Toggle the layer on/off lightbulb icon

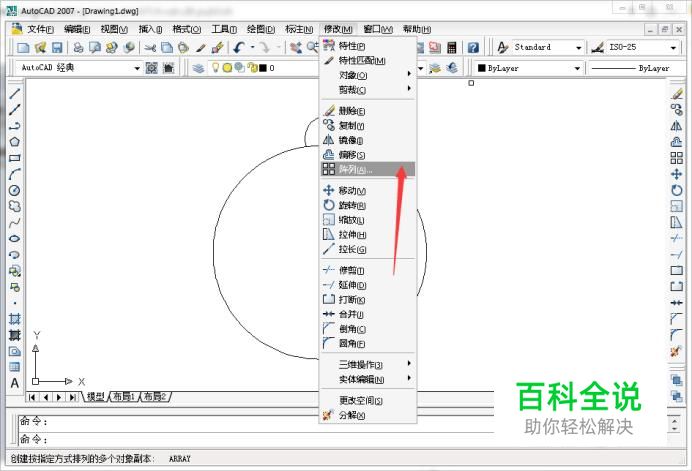coord(215,68)
